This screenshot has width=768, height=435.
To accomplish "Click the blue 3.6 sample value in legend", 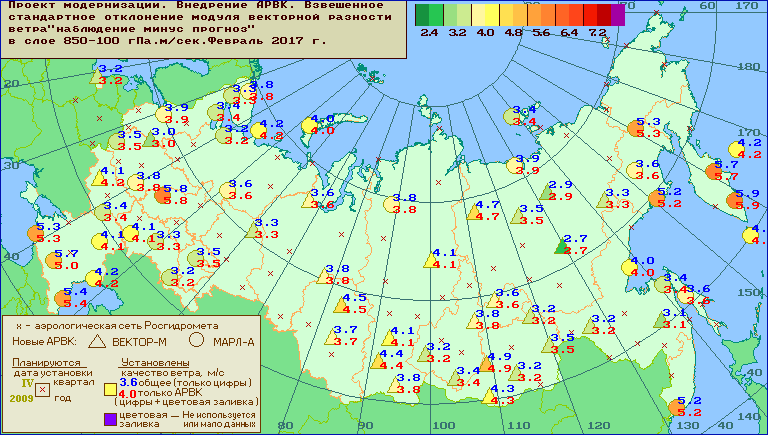I will coord(128,382).
